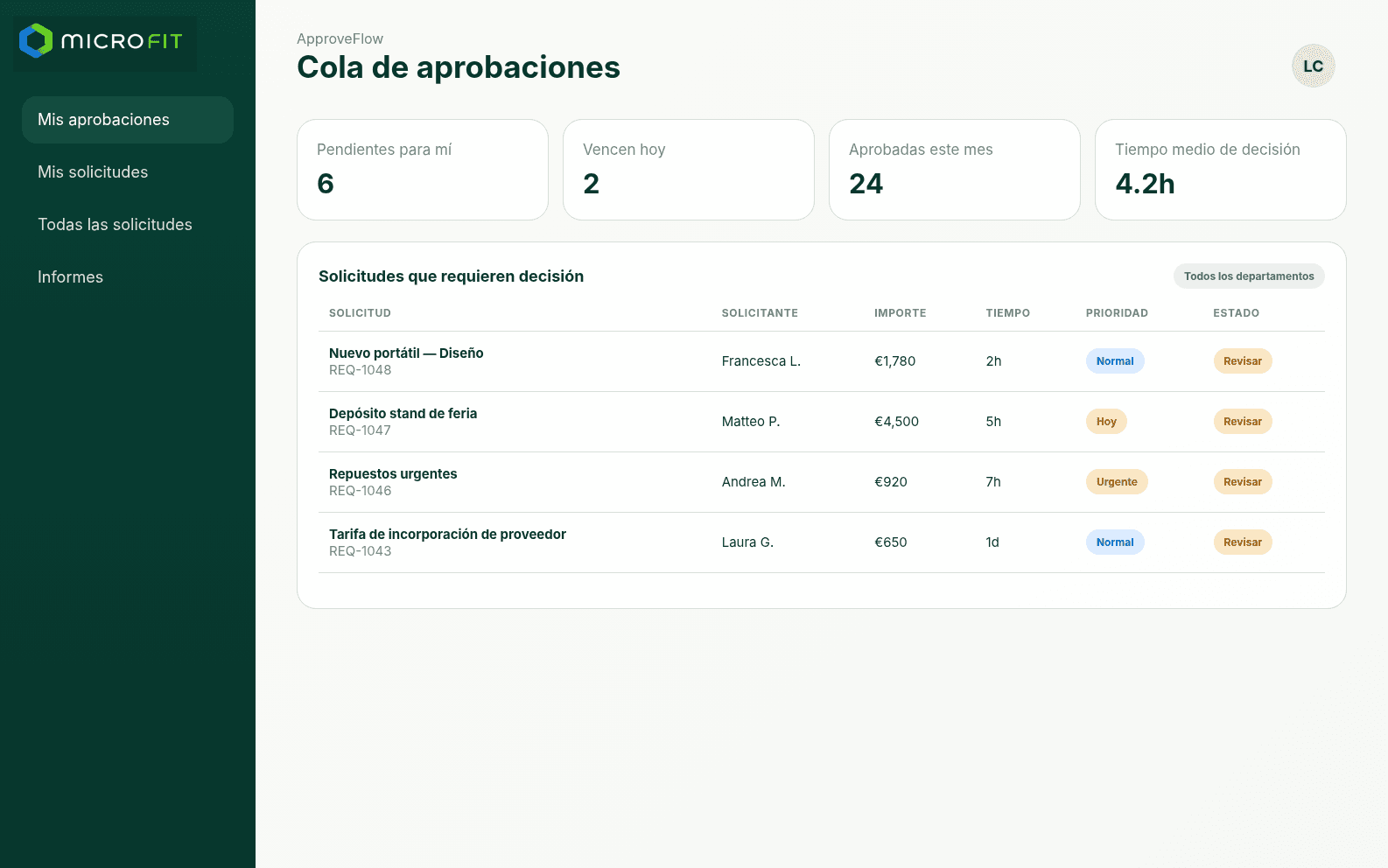Click requester Francesca L.

tap(761, 361)
